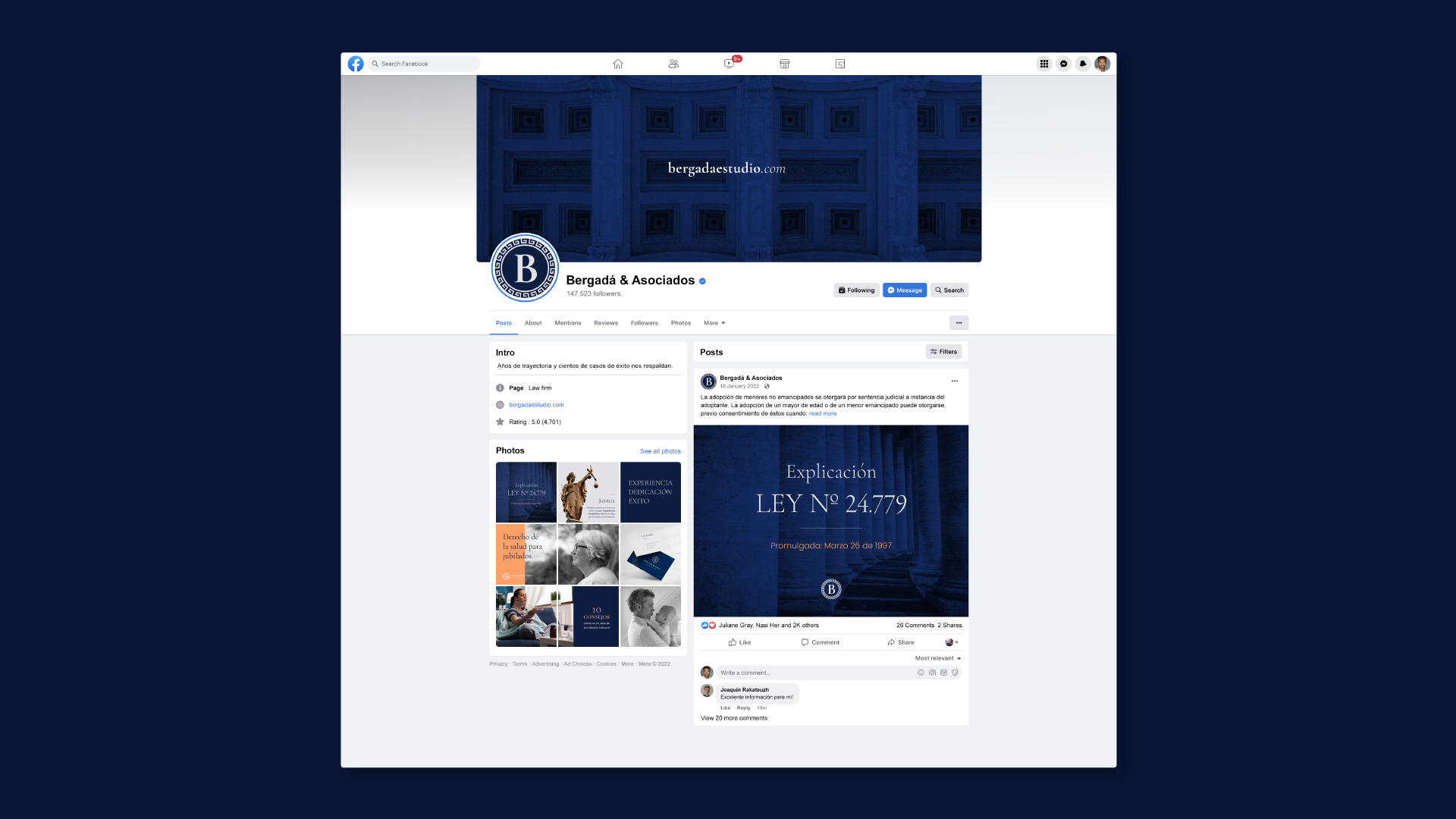The height and width of the screenshot is (819, 1456).
Task: Open the commenting-as profile switcher dropdown
Action: (x=952, y=642)
